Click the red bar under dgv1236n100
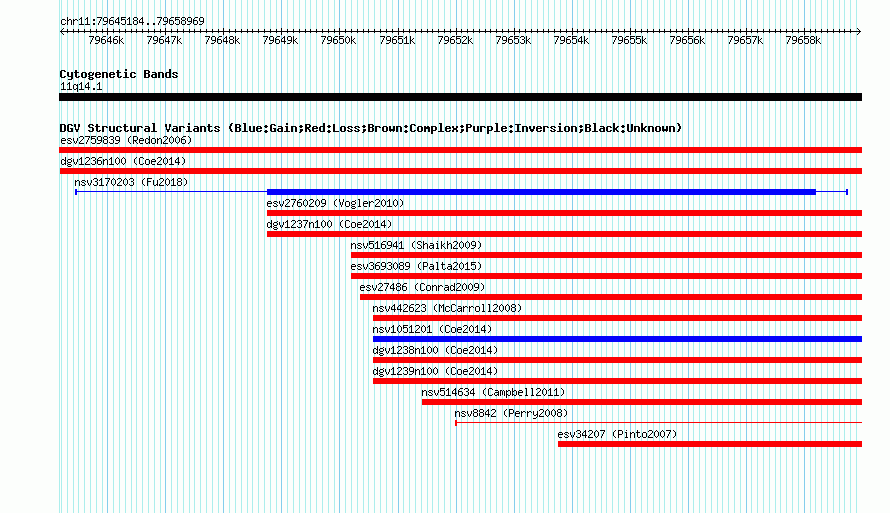 pos(460,171)
